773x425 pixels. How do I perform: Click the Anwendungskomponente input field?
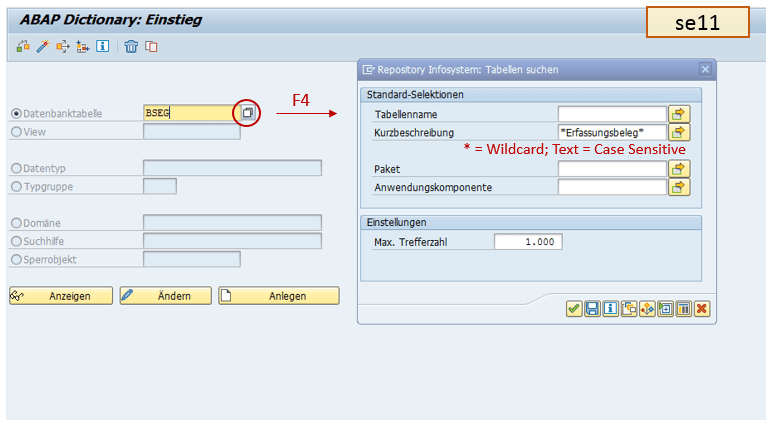(x=612, y=187)
